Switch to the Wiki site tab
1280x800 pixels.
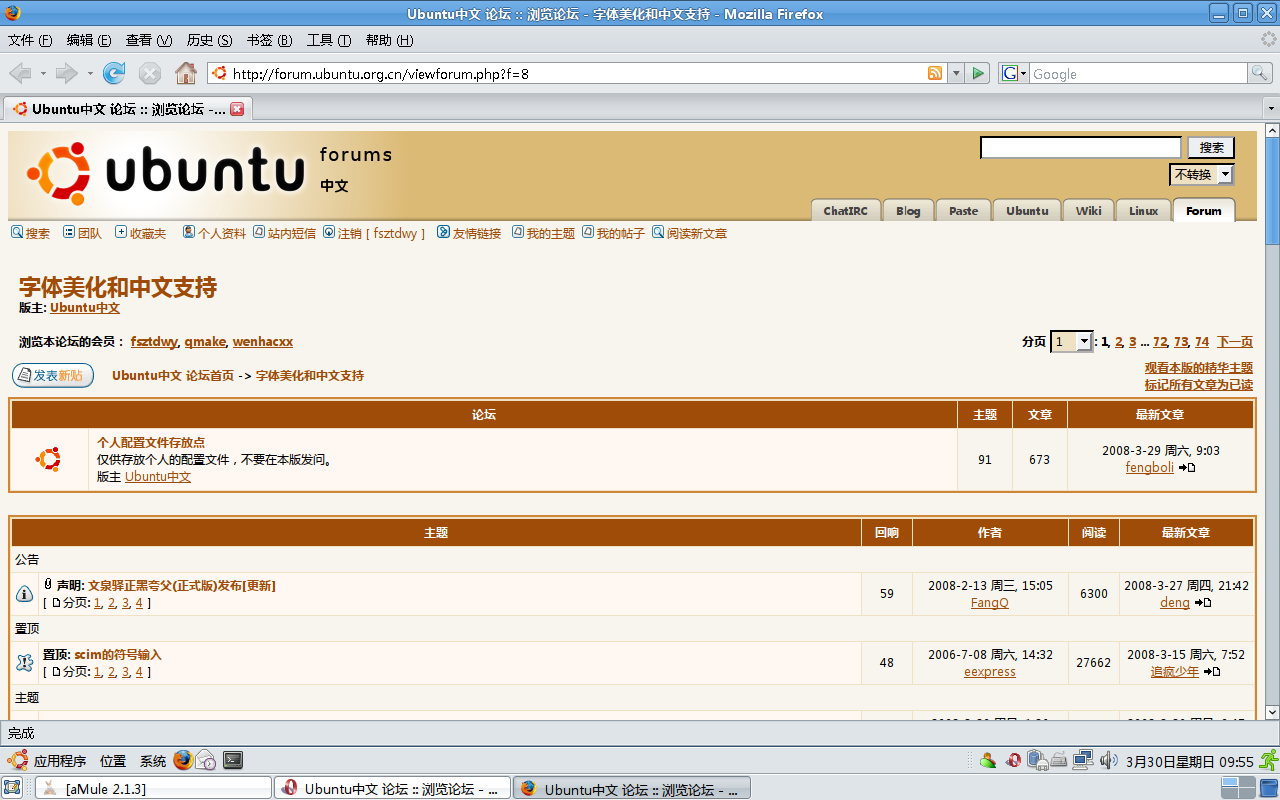click(x=1088, y=210)
